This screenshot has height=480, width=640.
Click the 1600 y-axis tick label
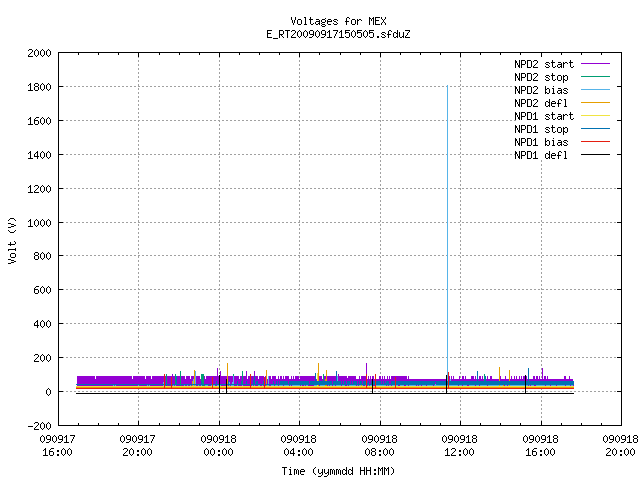tap(39, 121)
